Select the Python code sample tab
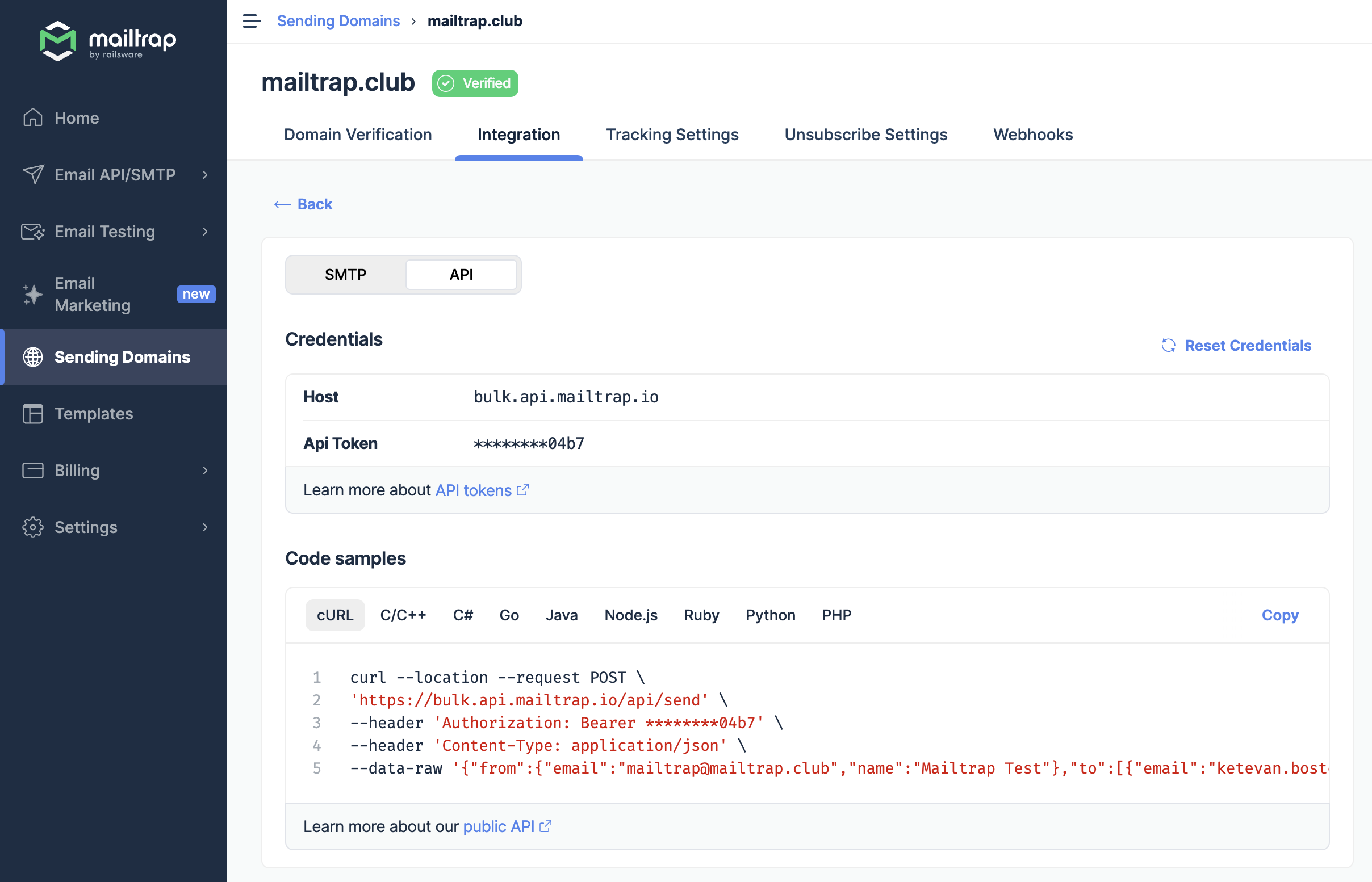This screenshot has width=1372, height=882. pyautogui.click(x=771, y=615)
